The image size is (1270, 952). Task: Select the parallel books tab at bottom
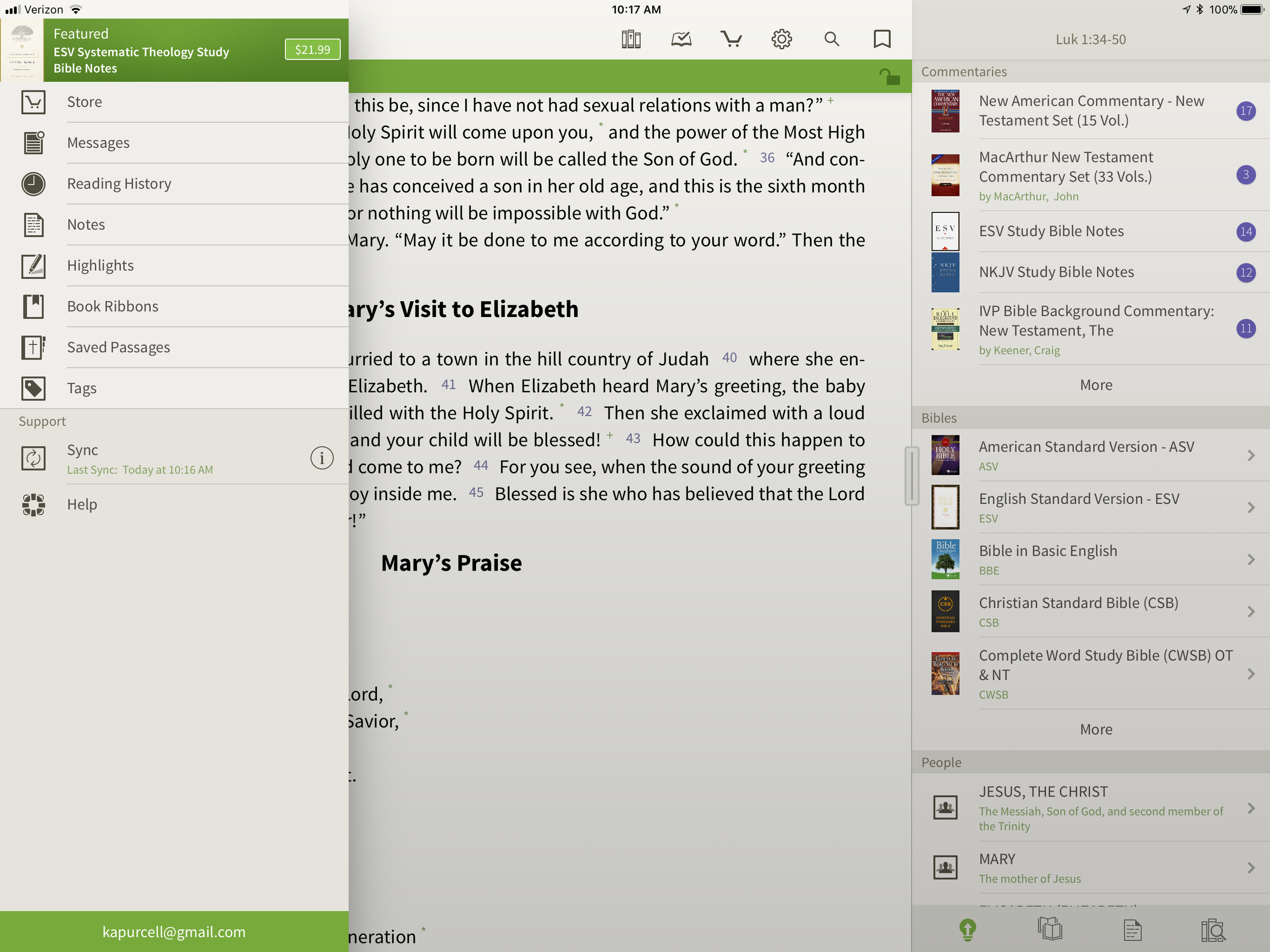[x=1050, y=929]
